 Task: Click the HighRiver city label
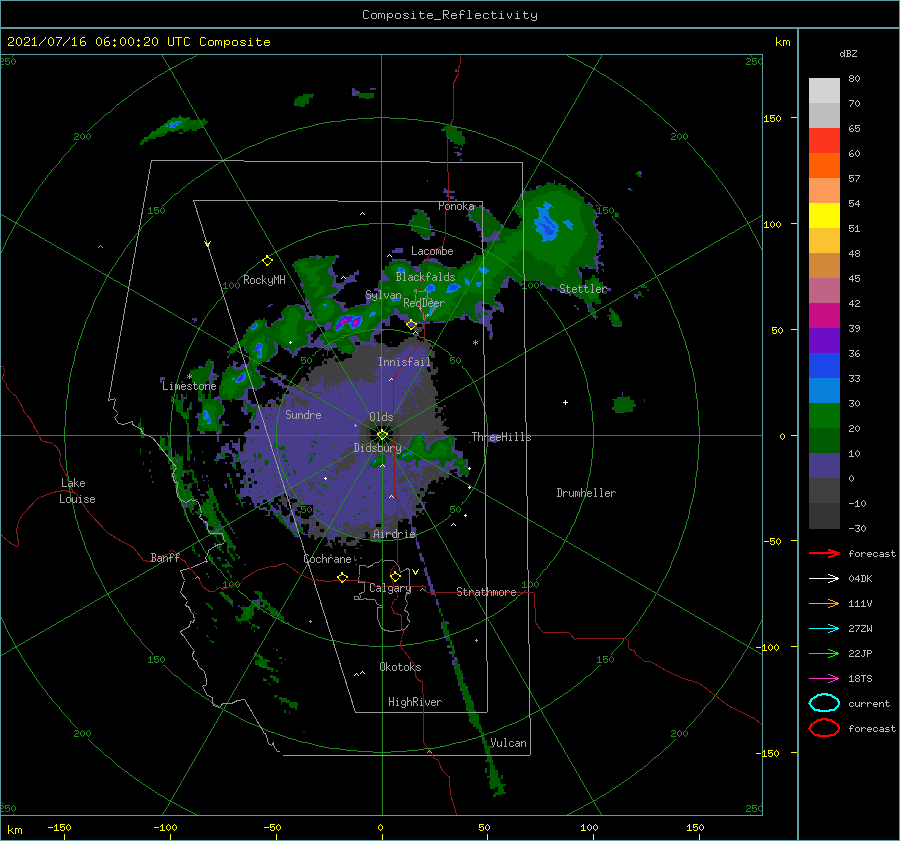(x=415, y=702)
